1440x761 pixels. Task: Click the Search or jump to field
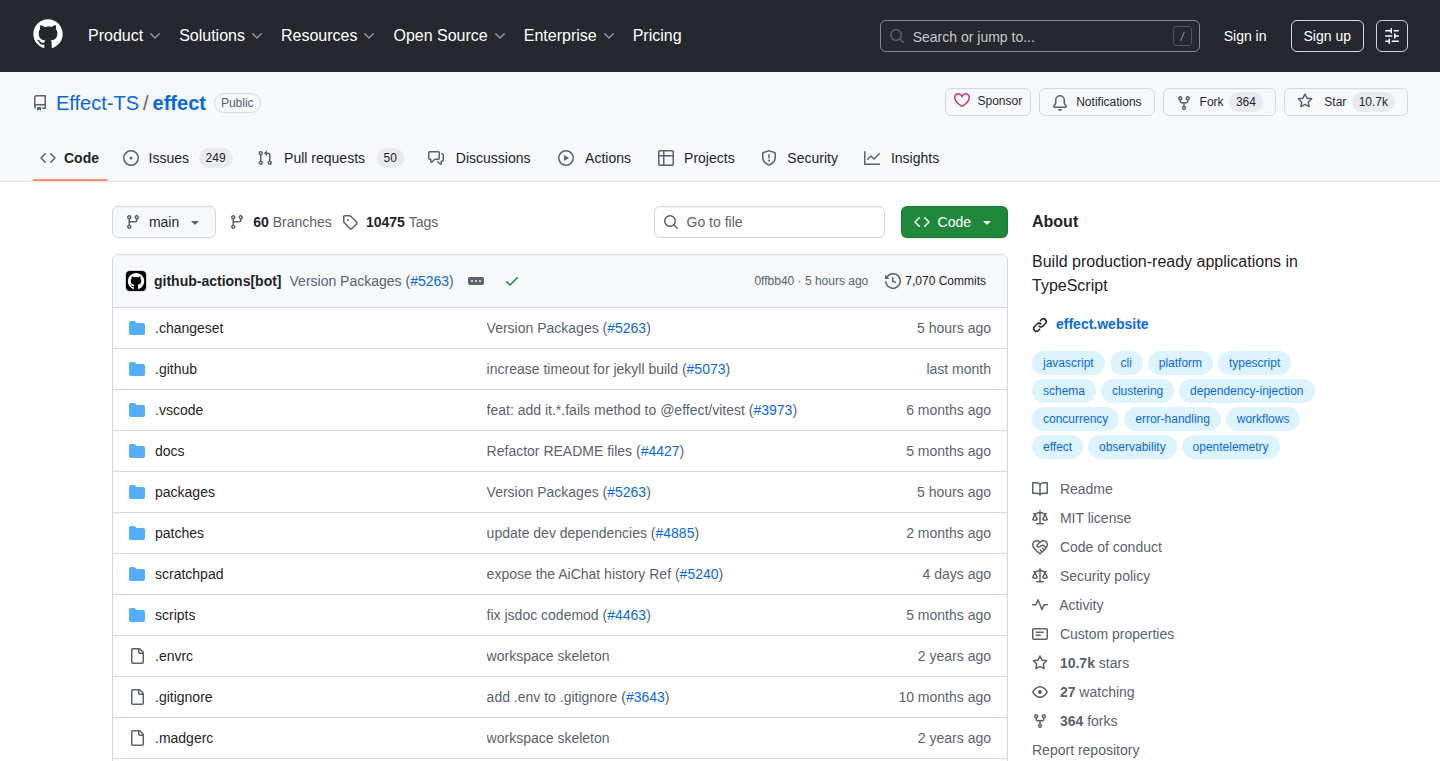[1040, 36]
